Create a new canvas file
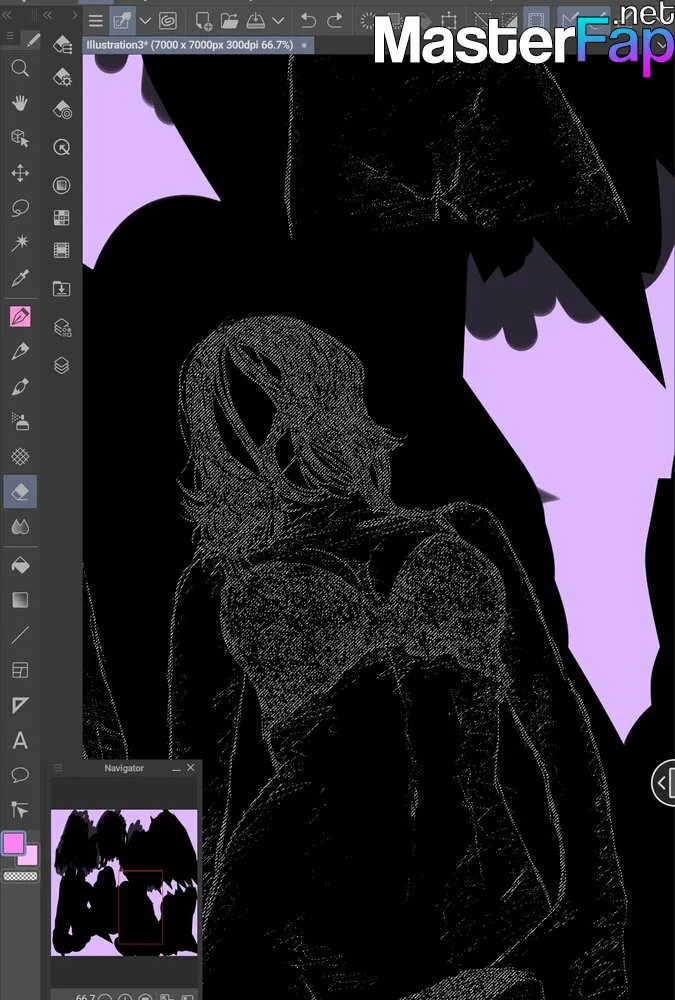Screen dimensions: 675x1000 204,20
